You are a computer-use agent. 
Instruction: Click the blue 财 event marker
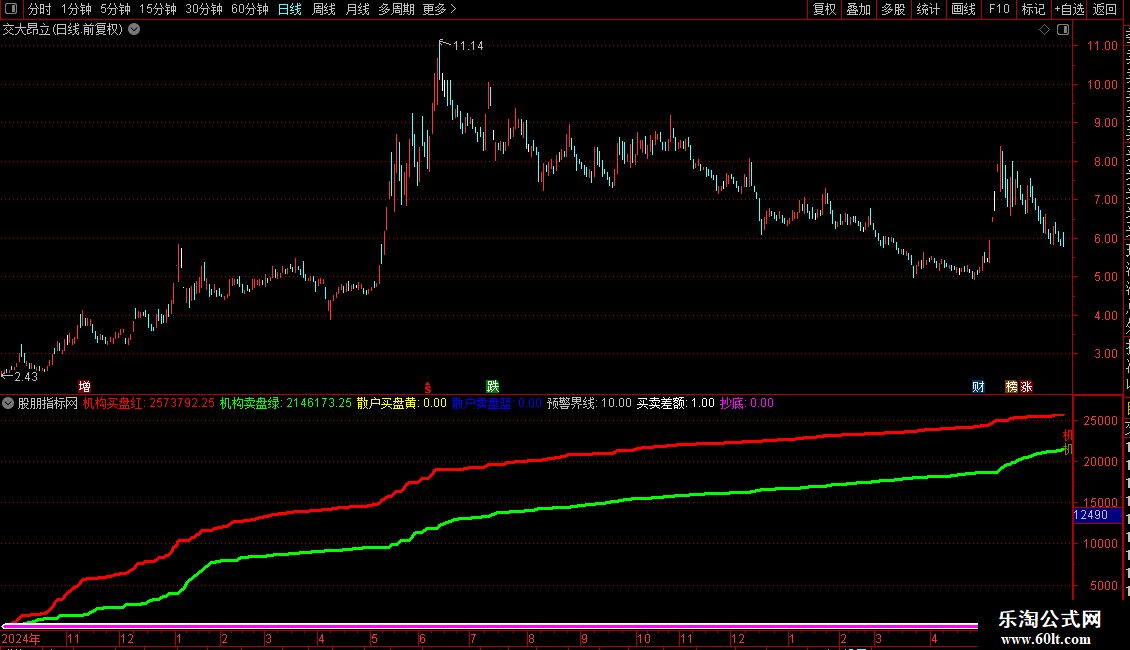[x=978, y=386]
